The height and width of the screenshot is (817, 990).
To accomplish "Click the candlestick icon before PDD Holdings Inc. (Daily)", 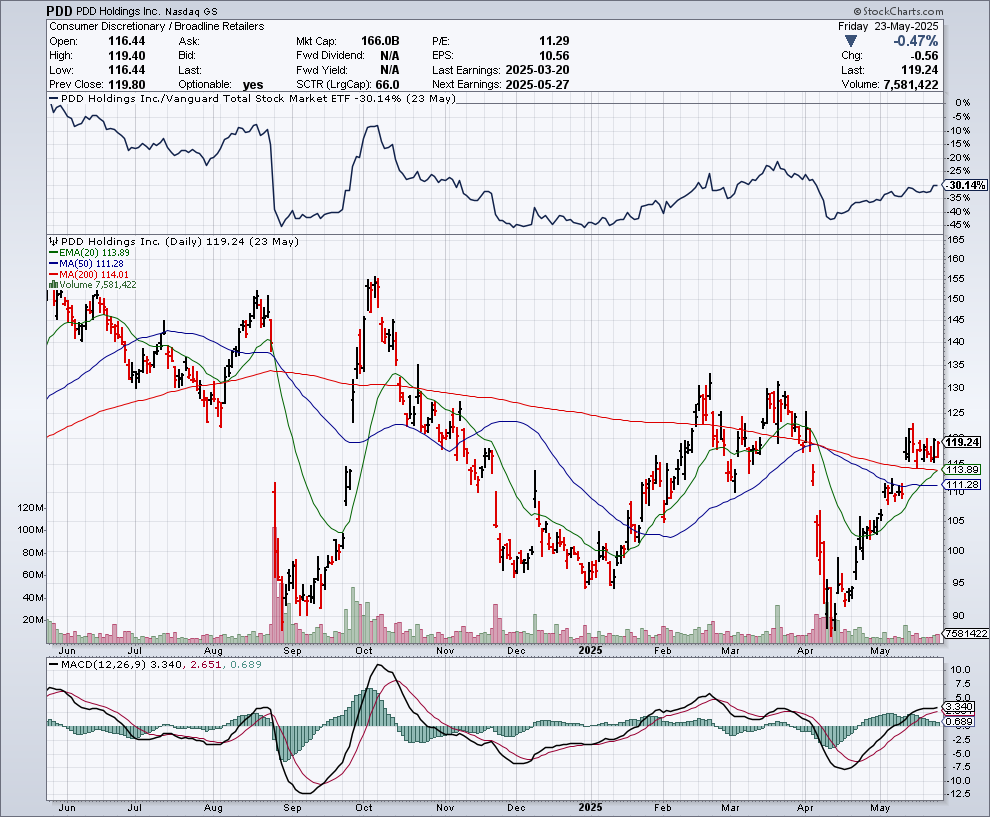I will pyautogui.click(x=54, y=241).
